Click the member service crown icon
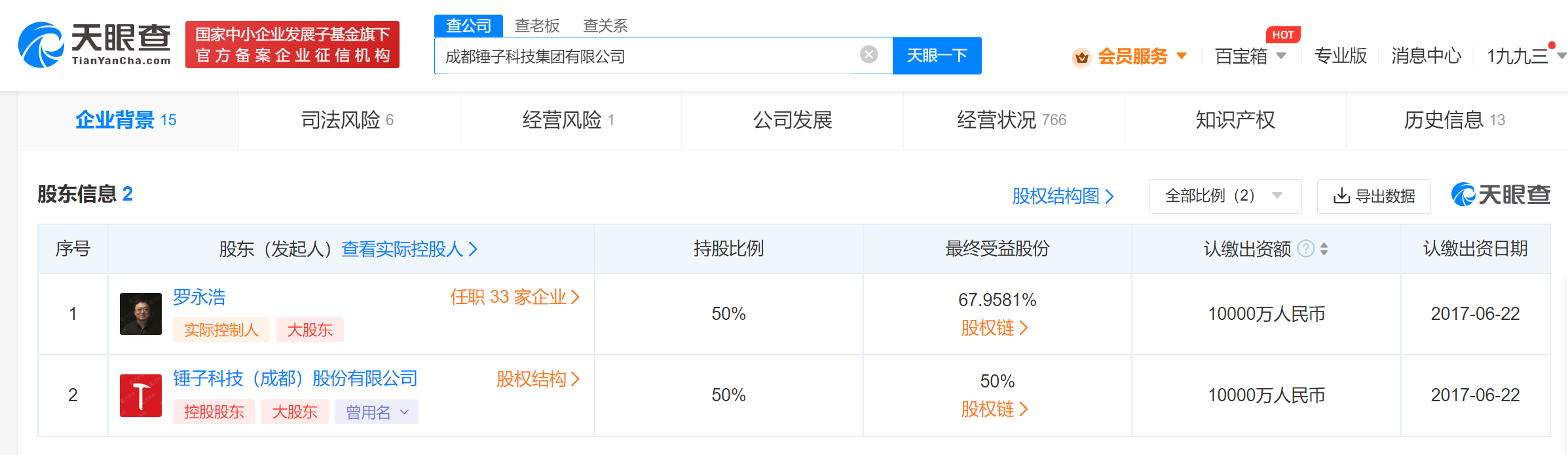This screenshot has height=455, width=1568. click(x=1081, y=57)
